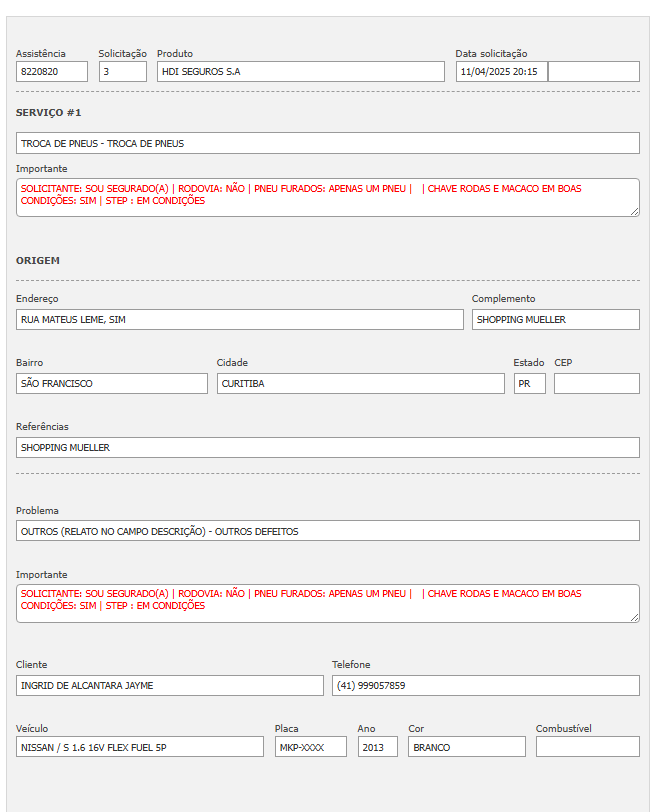The height and width of the screenshot is (812, 651).
Task: Focus the Data solicitação date field
Action: pos(501,72)
